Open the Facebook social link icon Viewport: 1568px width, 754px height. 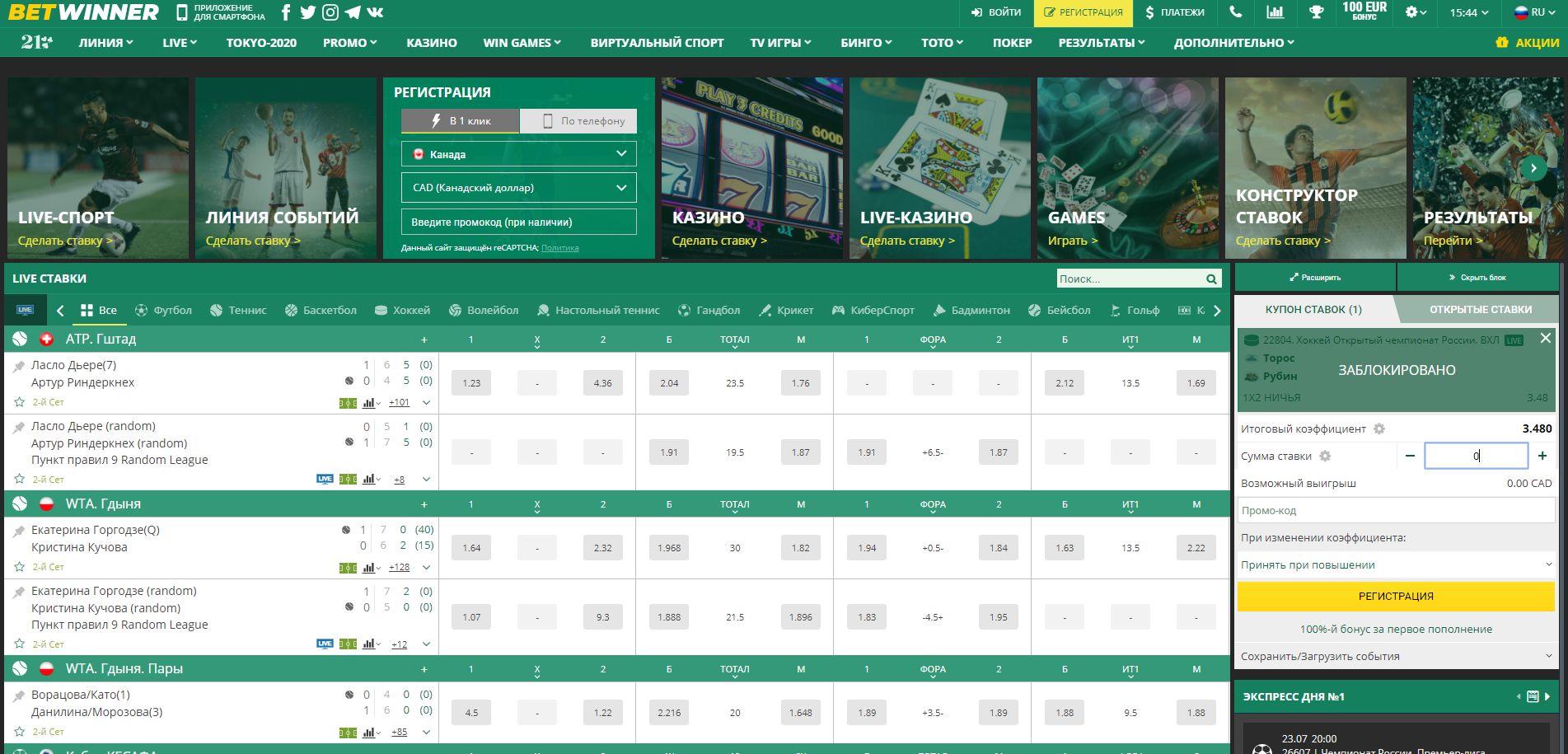pyautogui.click(x=286, y=12)
